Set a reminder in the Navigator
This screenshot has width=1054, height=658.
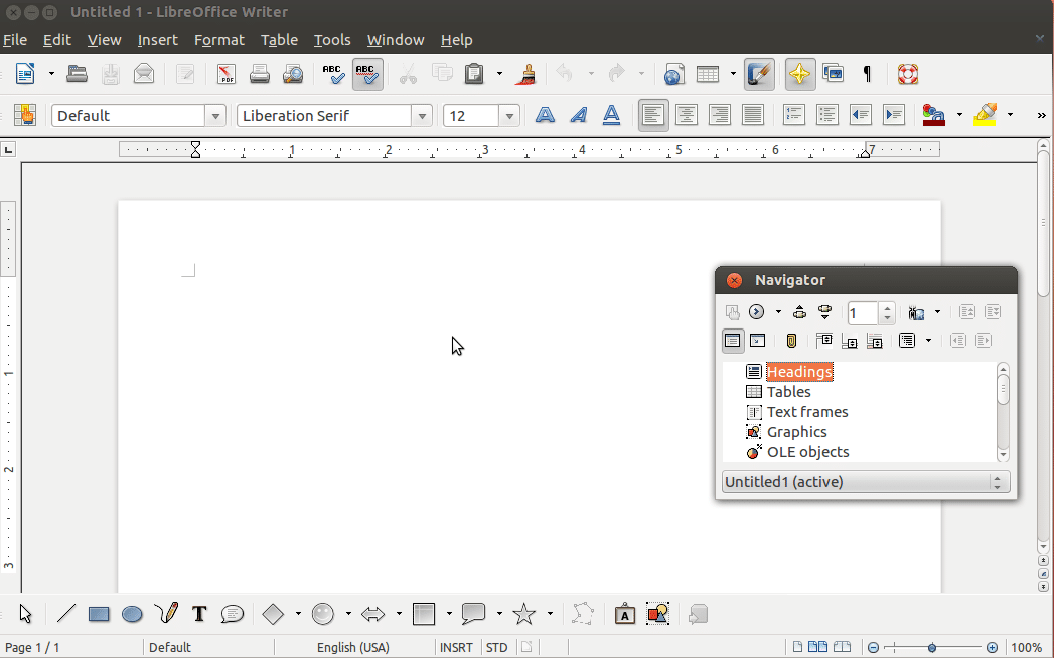coord(791,341)
